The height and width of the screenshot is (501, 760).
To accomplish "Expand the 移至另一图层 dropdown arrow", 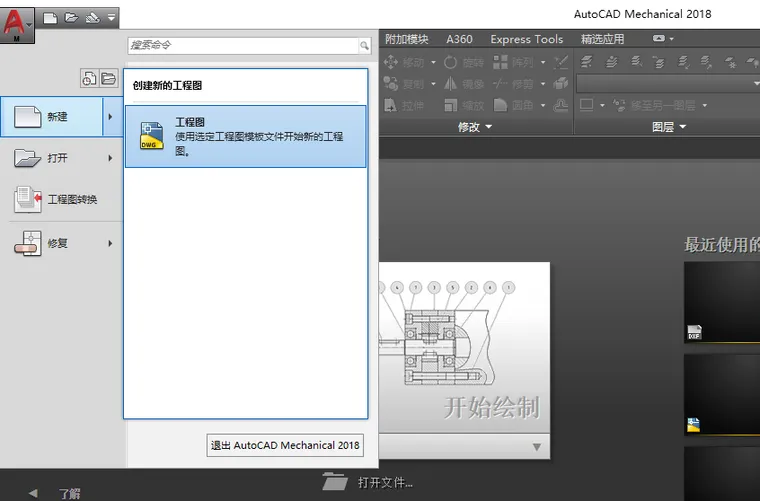I will [x=705, y=105].
